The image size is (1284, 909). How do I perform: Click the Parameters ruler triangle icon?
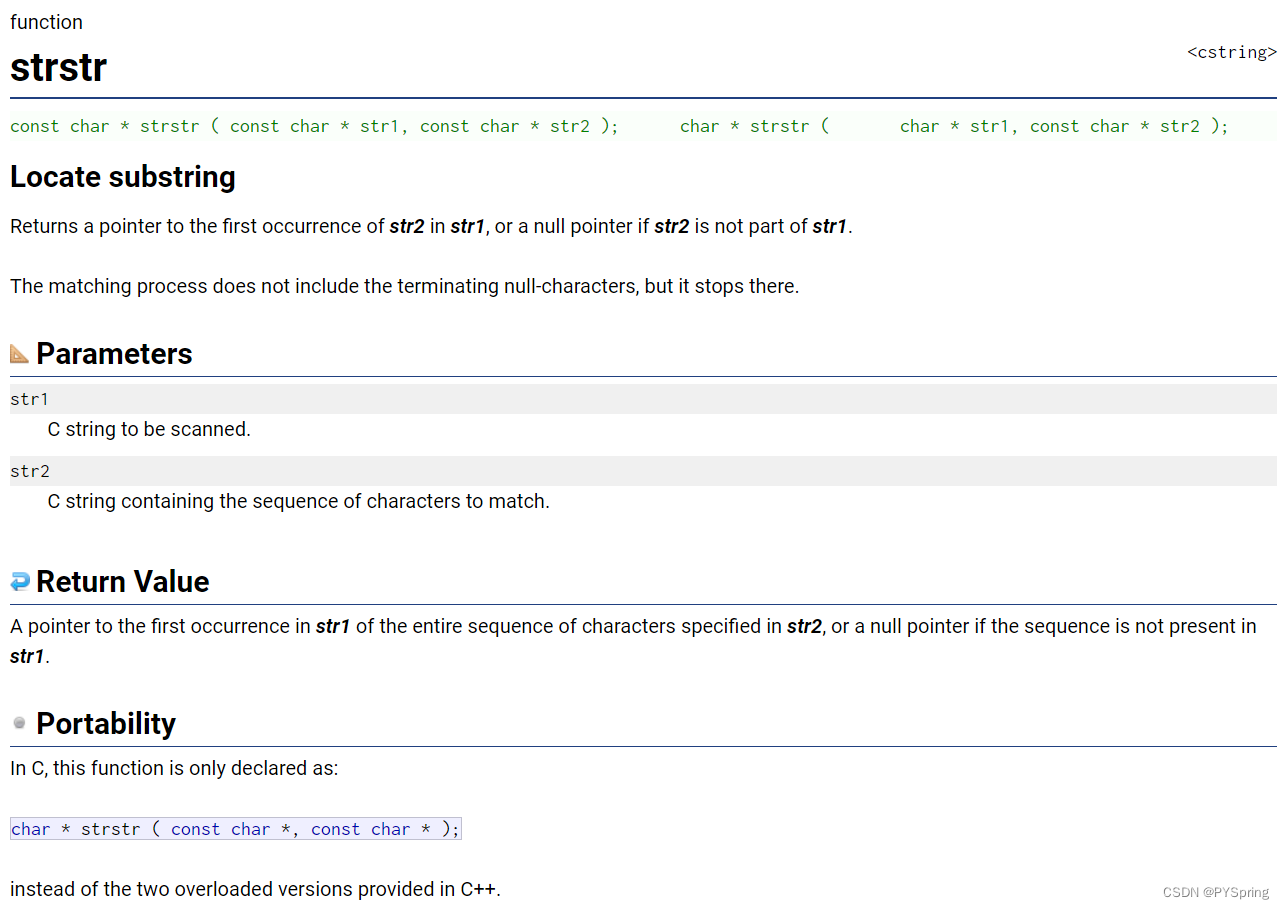coord(19,353)
